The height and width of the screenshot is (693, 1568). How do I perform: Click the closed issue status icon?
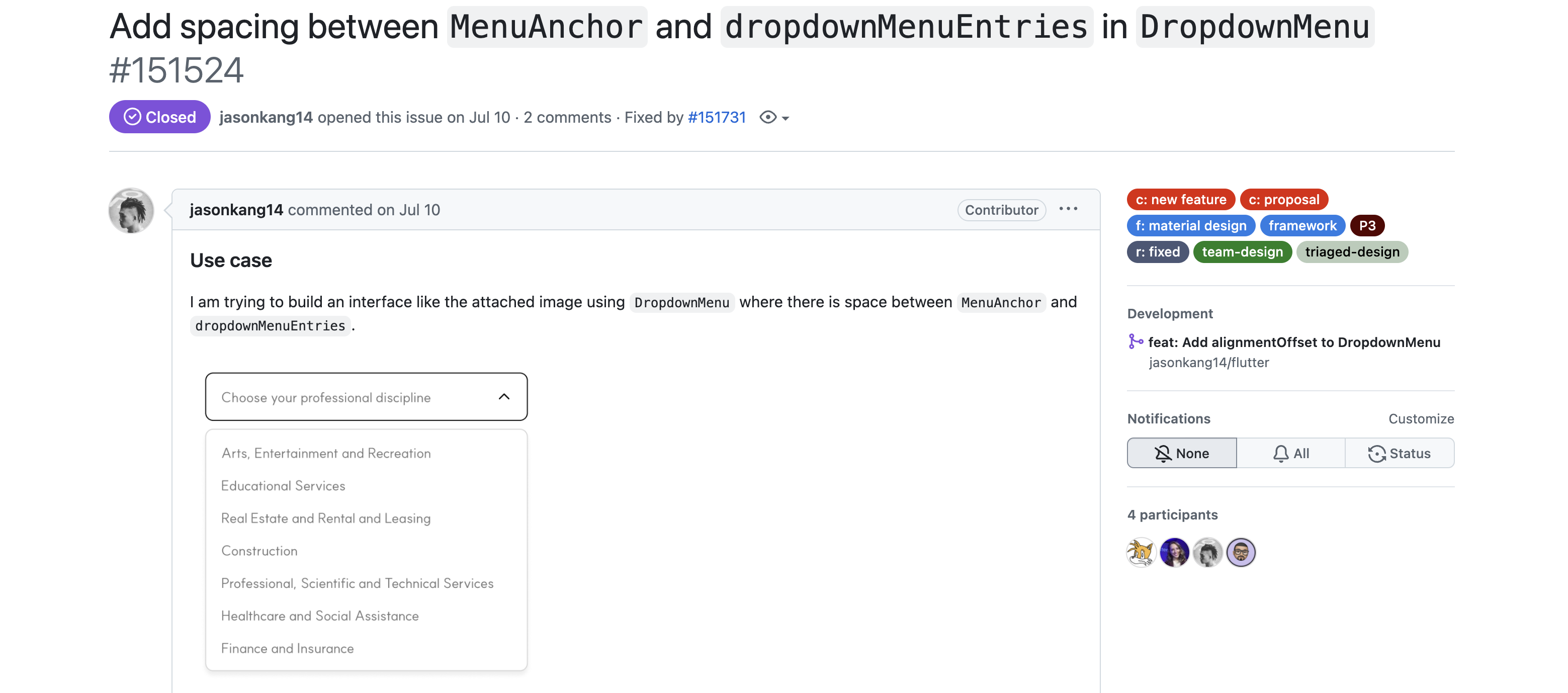coord(131,117)
